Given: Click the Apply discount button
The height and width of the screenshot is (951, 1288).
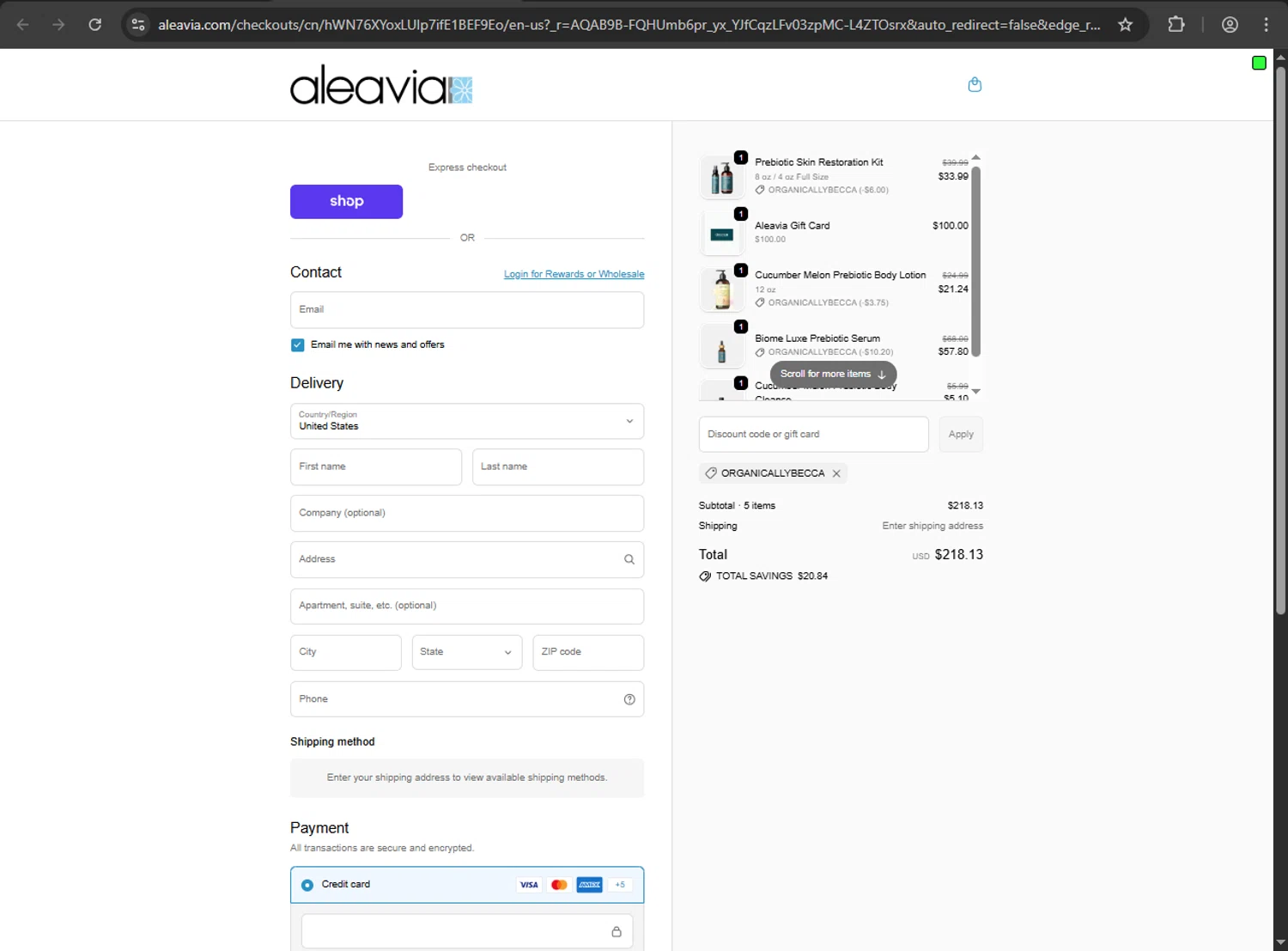Looking at the screenshot, I should coord(961,434).
